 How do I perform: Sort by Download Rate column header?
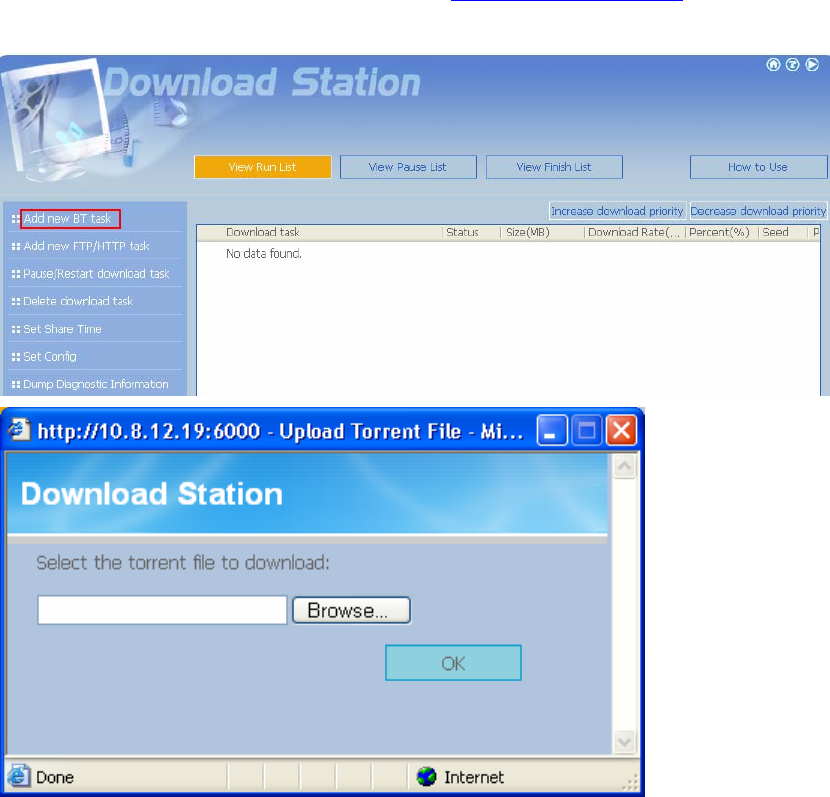[634, 232]
